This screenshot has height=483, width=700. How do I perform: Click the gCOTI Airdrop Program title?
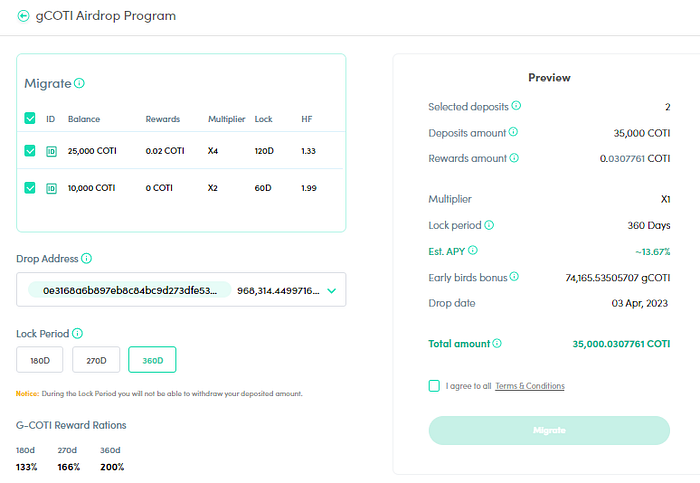pyautogui.click(x=106, y=16)
